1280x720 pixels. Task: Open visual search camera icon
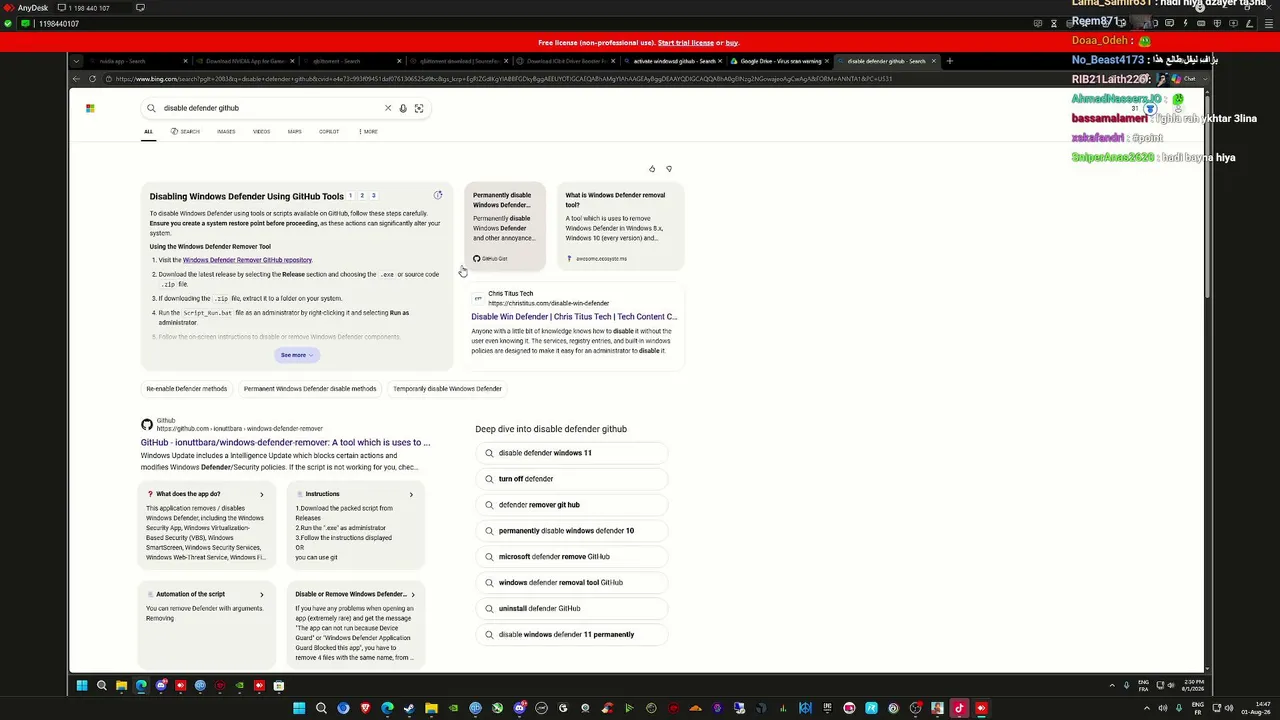pyautogui.click(x=419, y=108)
